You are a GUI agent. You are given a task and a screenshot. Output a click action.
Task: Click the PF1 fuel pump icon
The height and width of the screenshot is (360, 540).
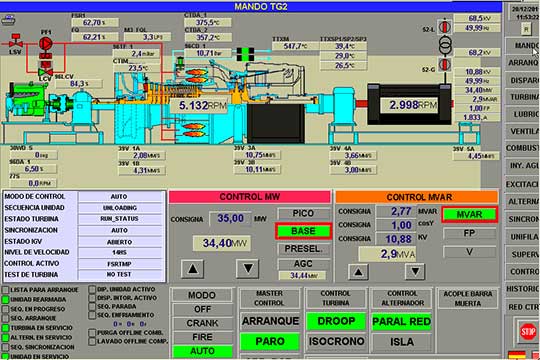(45, 44)
